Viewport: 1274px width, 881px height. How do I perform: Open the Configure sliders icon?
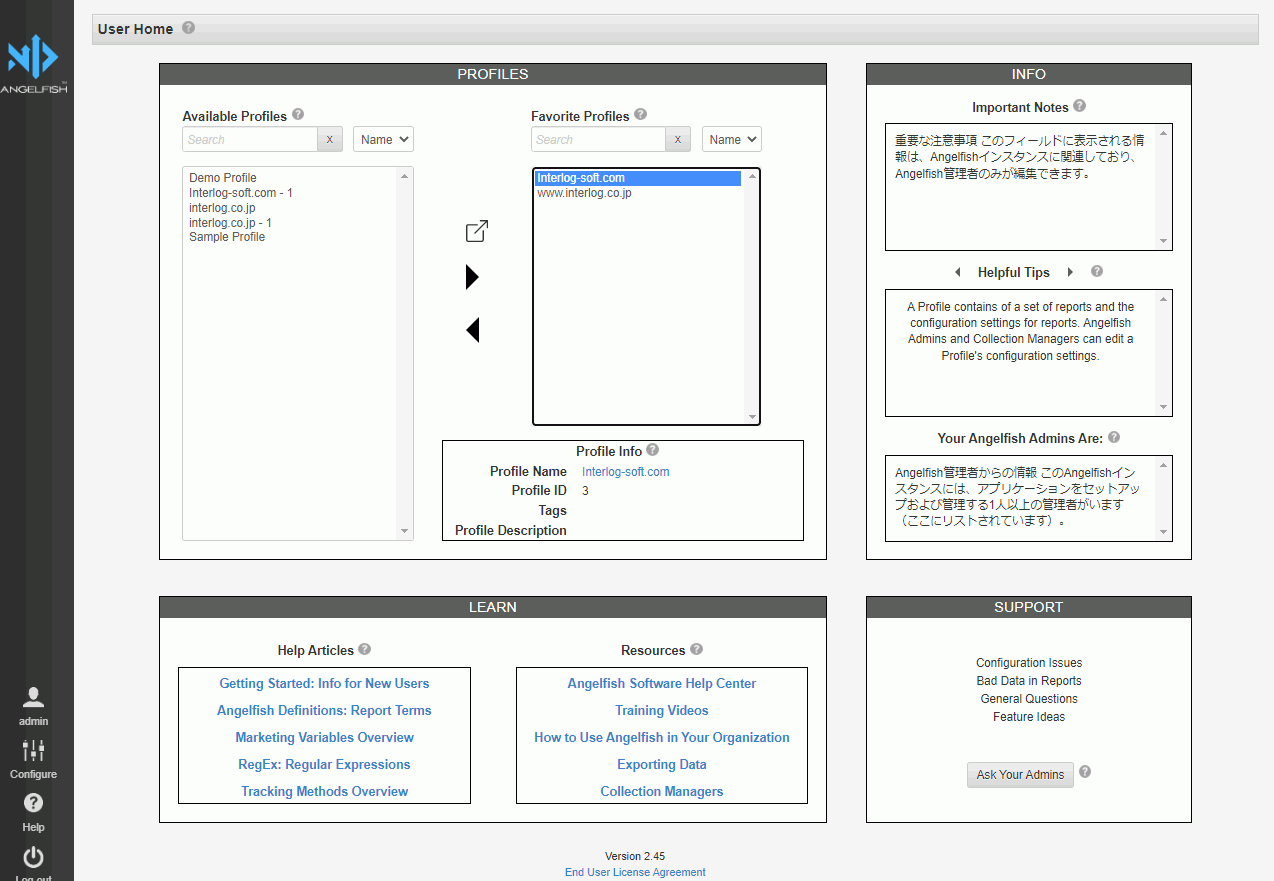point(33,750)
